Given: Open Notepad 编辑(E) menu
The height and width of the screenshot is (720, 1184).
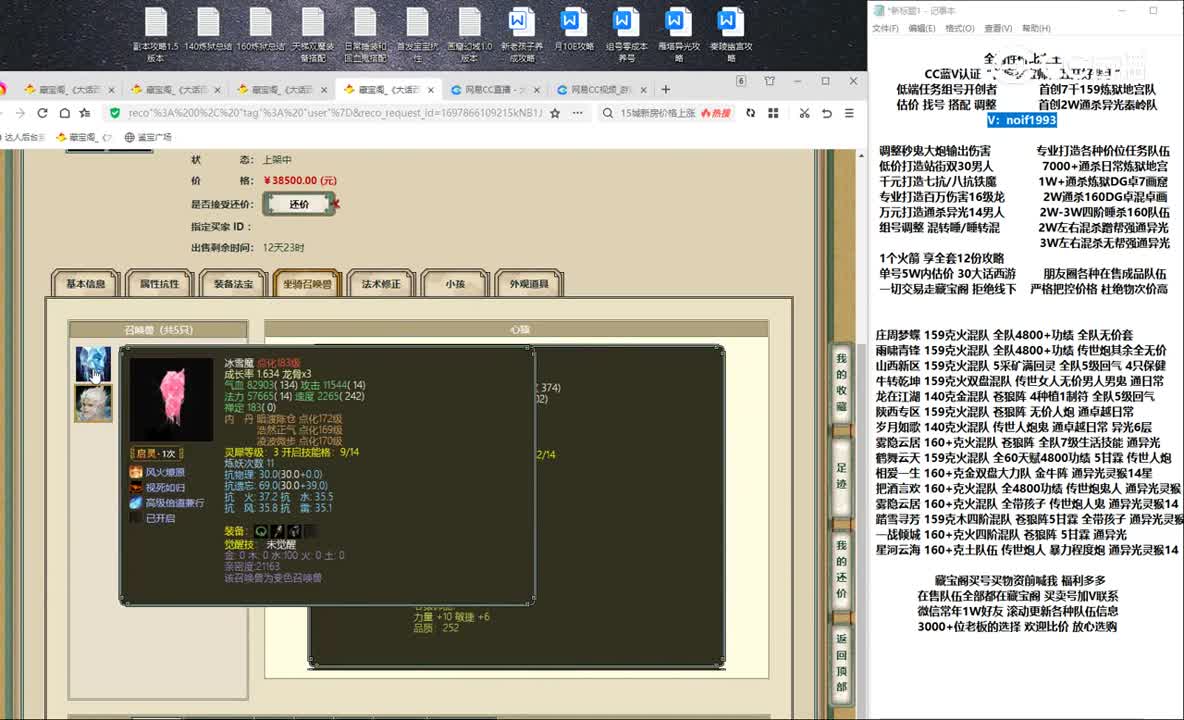Looking at the screenshot, I should point(922,28).
